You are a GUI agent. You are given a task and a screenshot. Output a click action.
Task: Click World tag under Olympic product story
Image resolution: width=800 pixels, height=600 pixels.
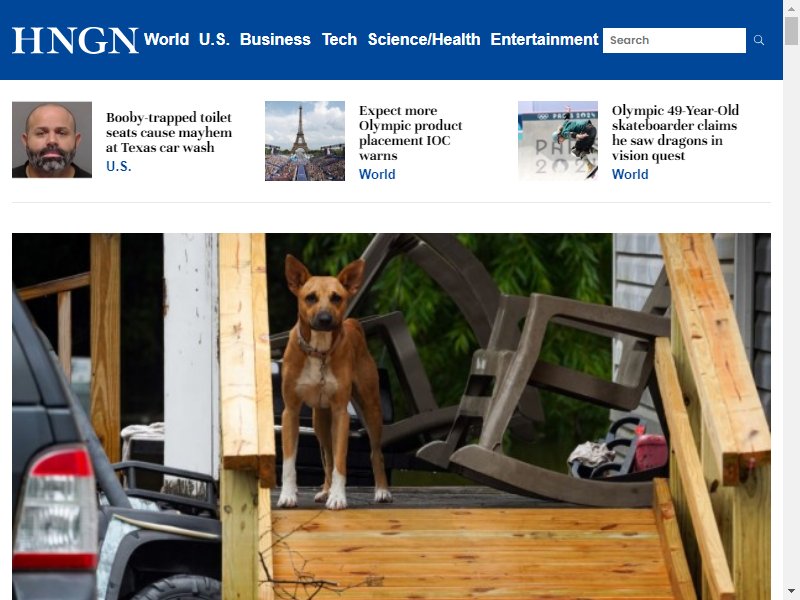click(377, 174)
